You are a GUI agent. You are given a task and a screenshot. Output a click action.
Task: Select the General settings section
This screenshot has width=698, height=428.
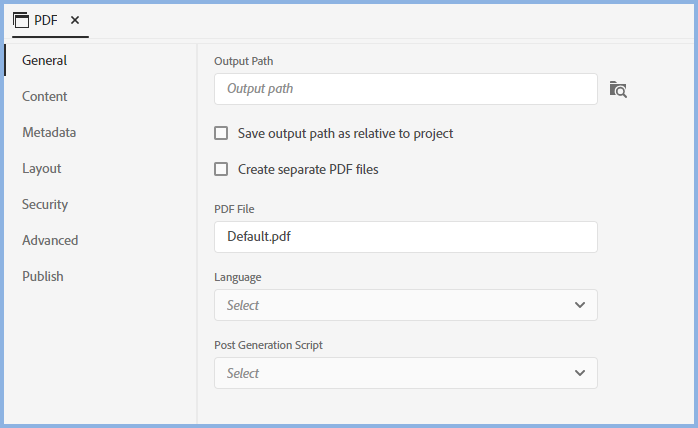44,60
